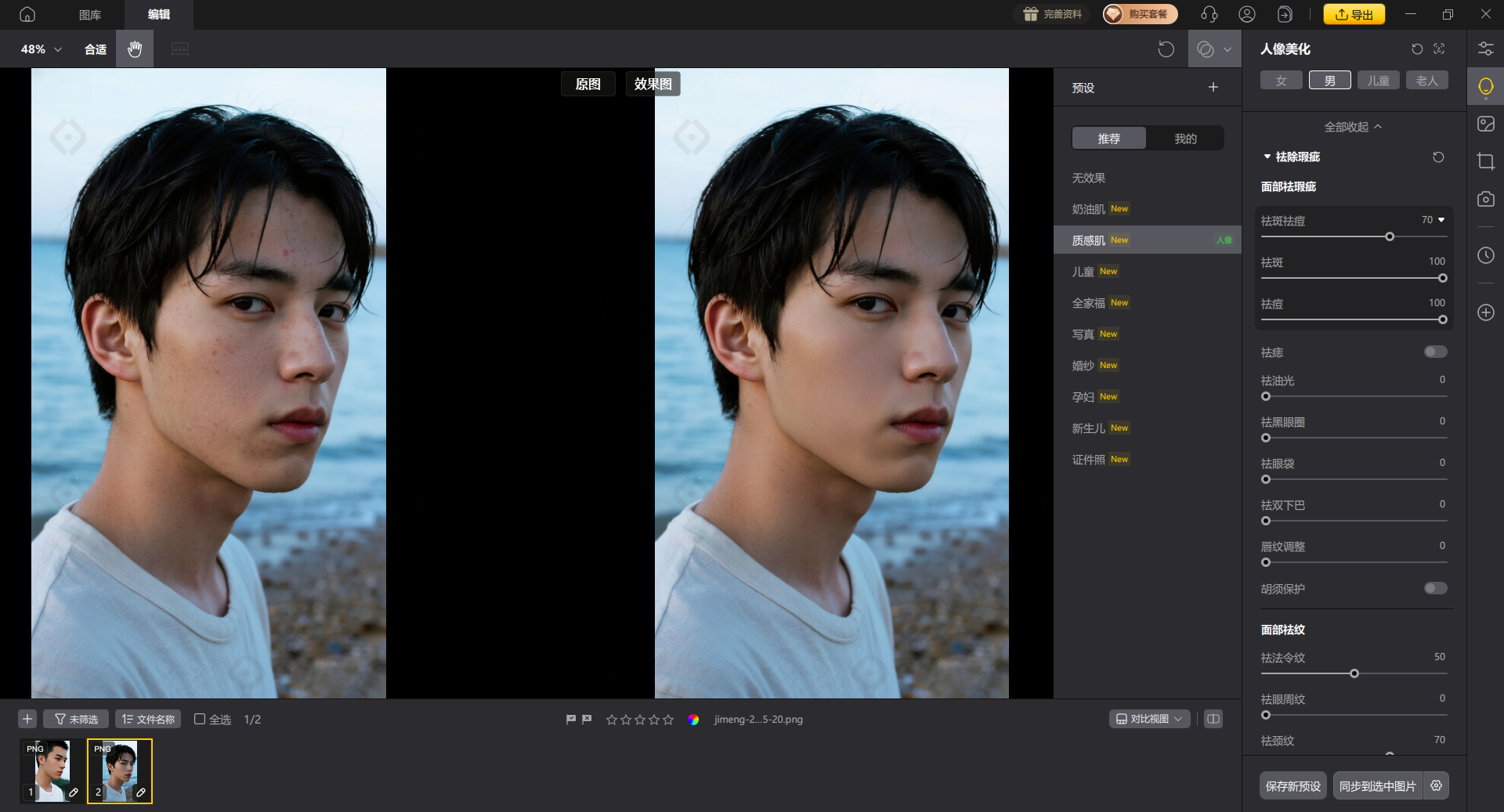
Task: Enable the 祛痣 toggle switch
Action: click(x=1435, y=352)
